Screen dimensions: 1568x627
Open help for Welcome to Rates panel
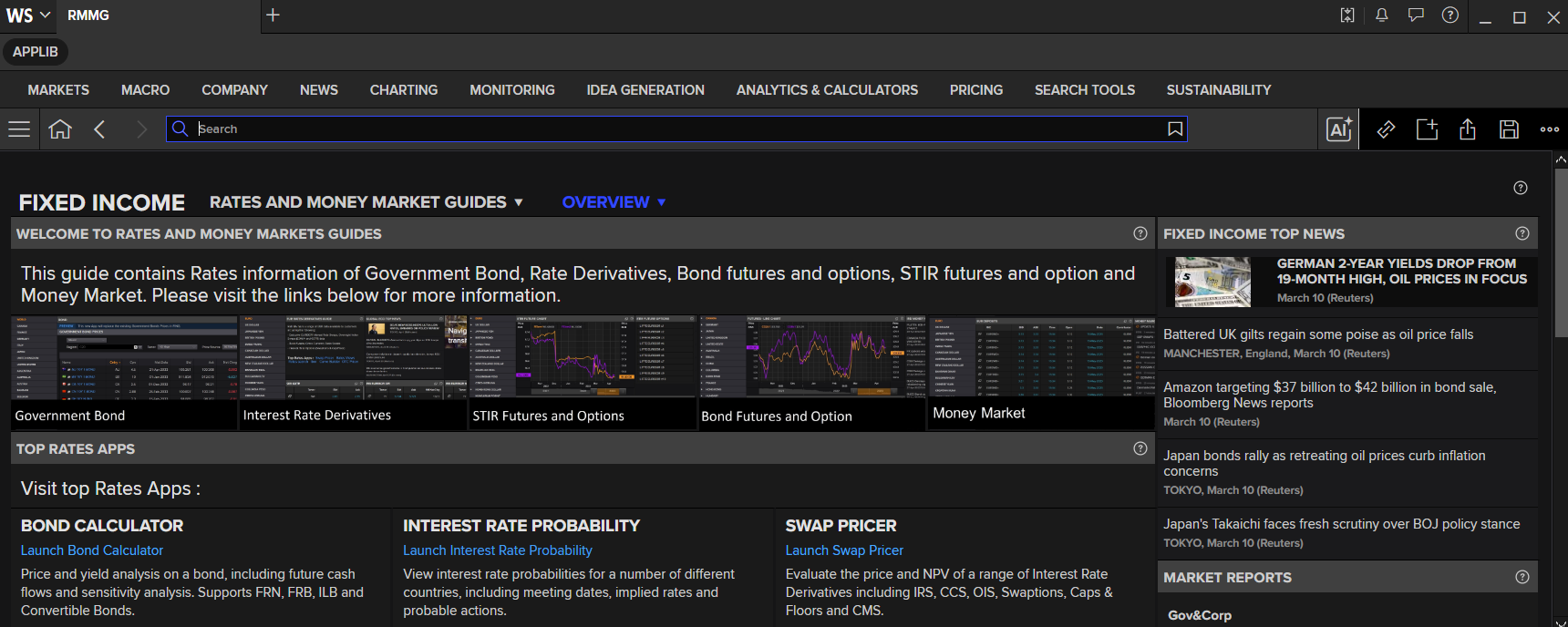click(1140, 233)
